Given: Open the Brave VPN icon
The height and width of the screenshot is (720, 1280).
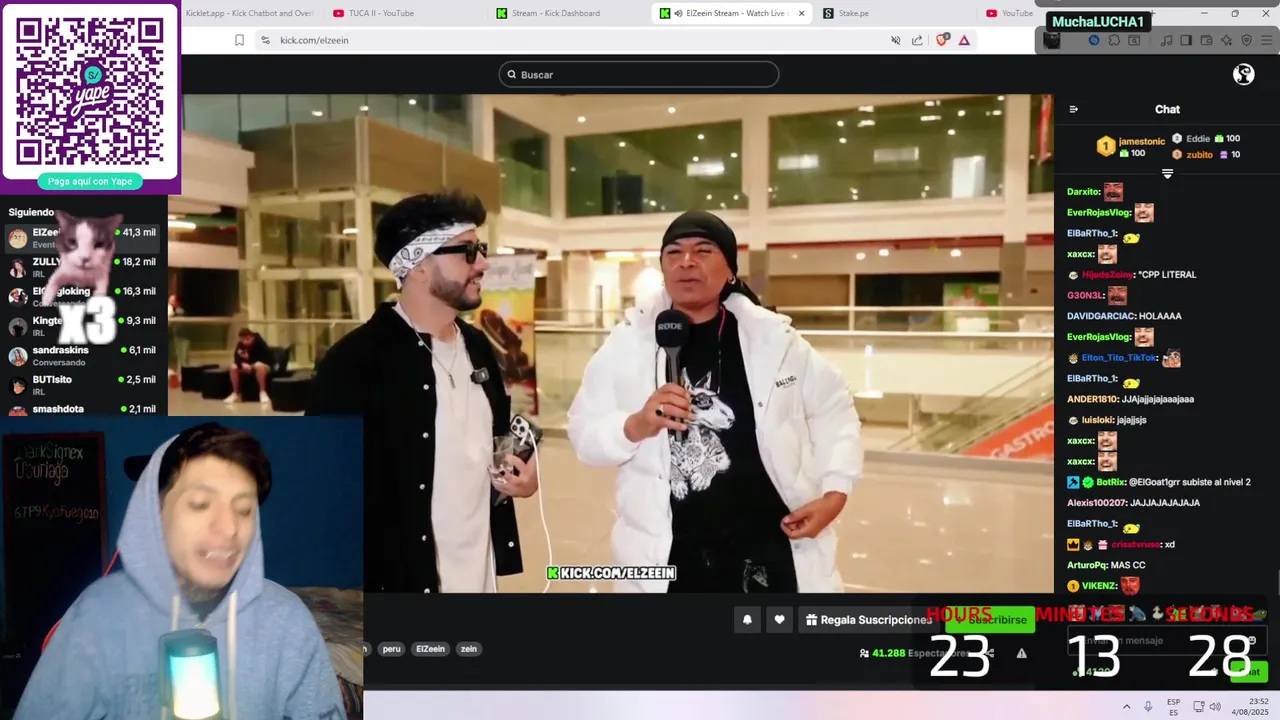Looking at the screenshot, I should (x=1246, y=40).
